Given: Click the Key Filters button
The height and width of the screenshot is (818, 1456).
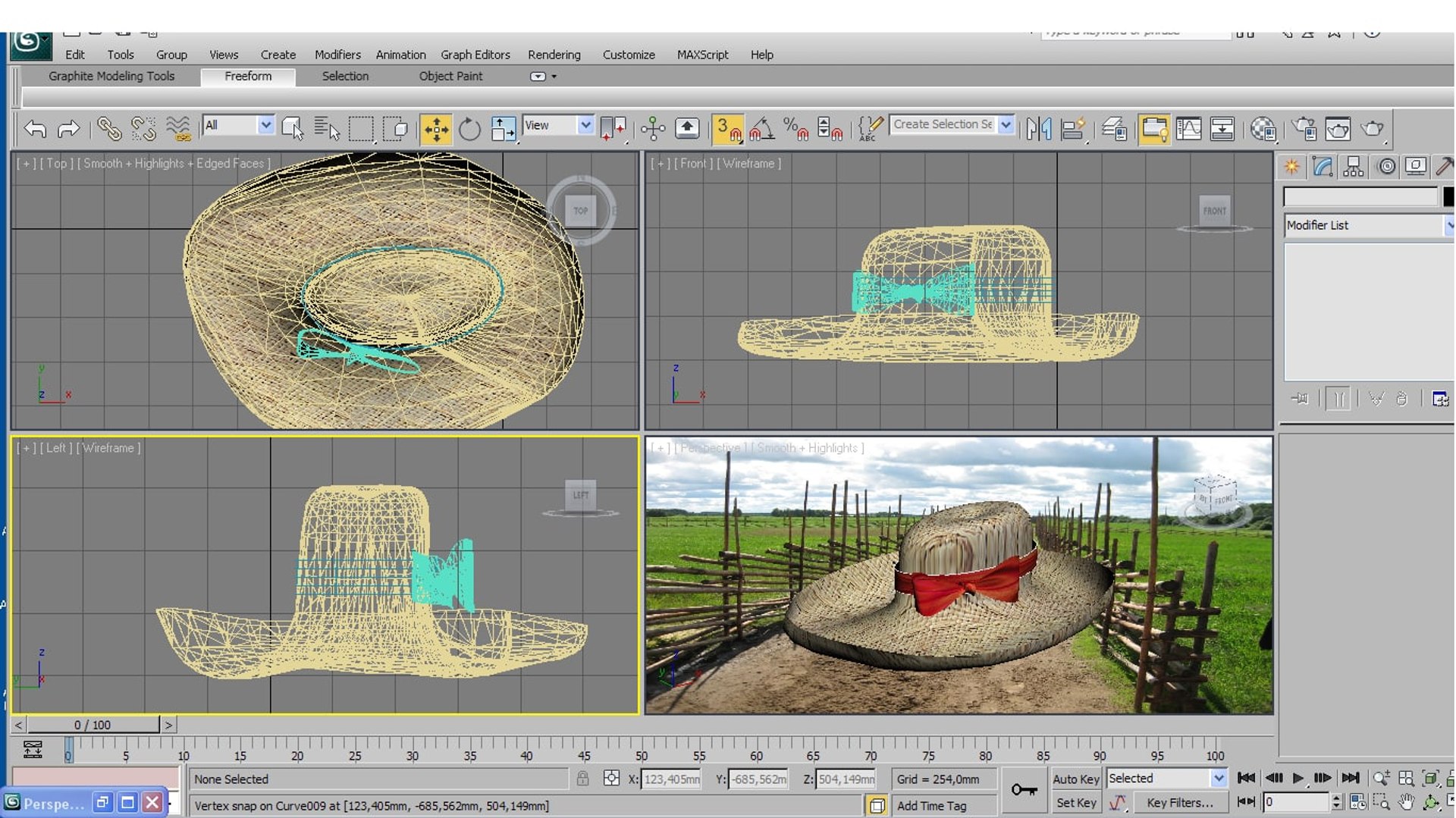Looking at the screenshot, I should [x=1180, y=802].
